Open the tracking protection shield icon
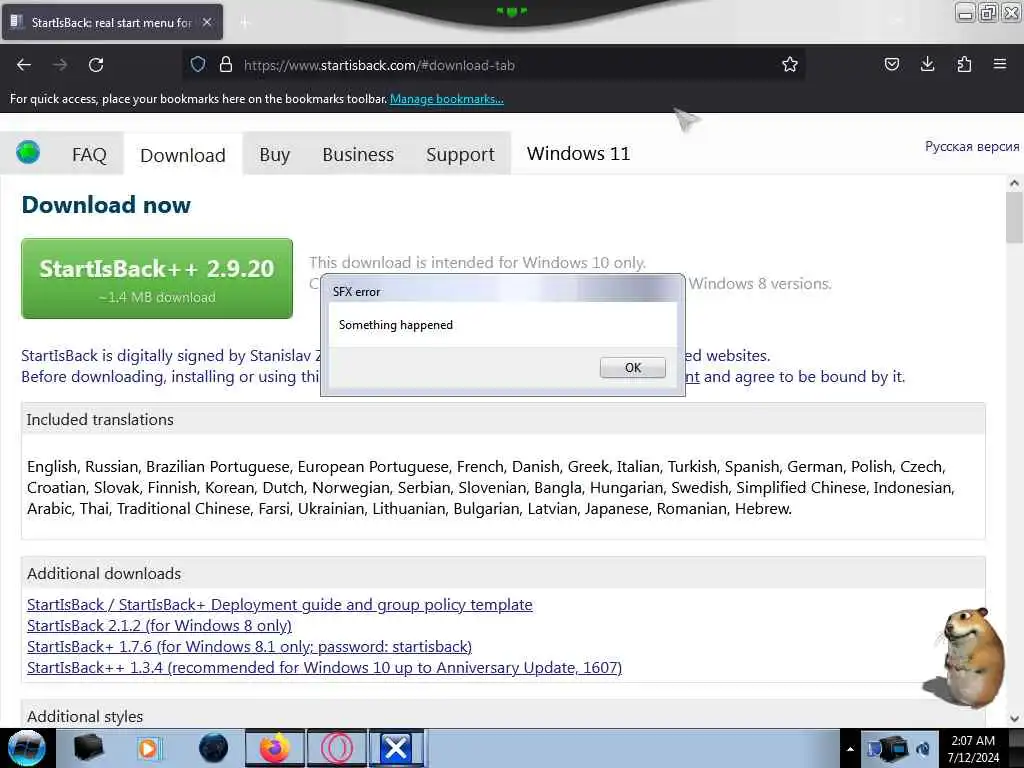1024x768 pixels. pyautogui.click(x=198, y=64)
